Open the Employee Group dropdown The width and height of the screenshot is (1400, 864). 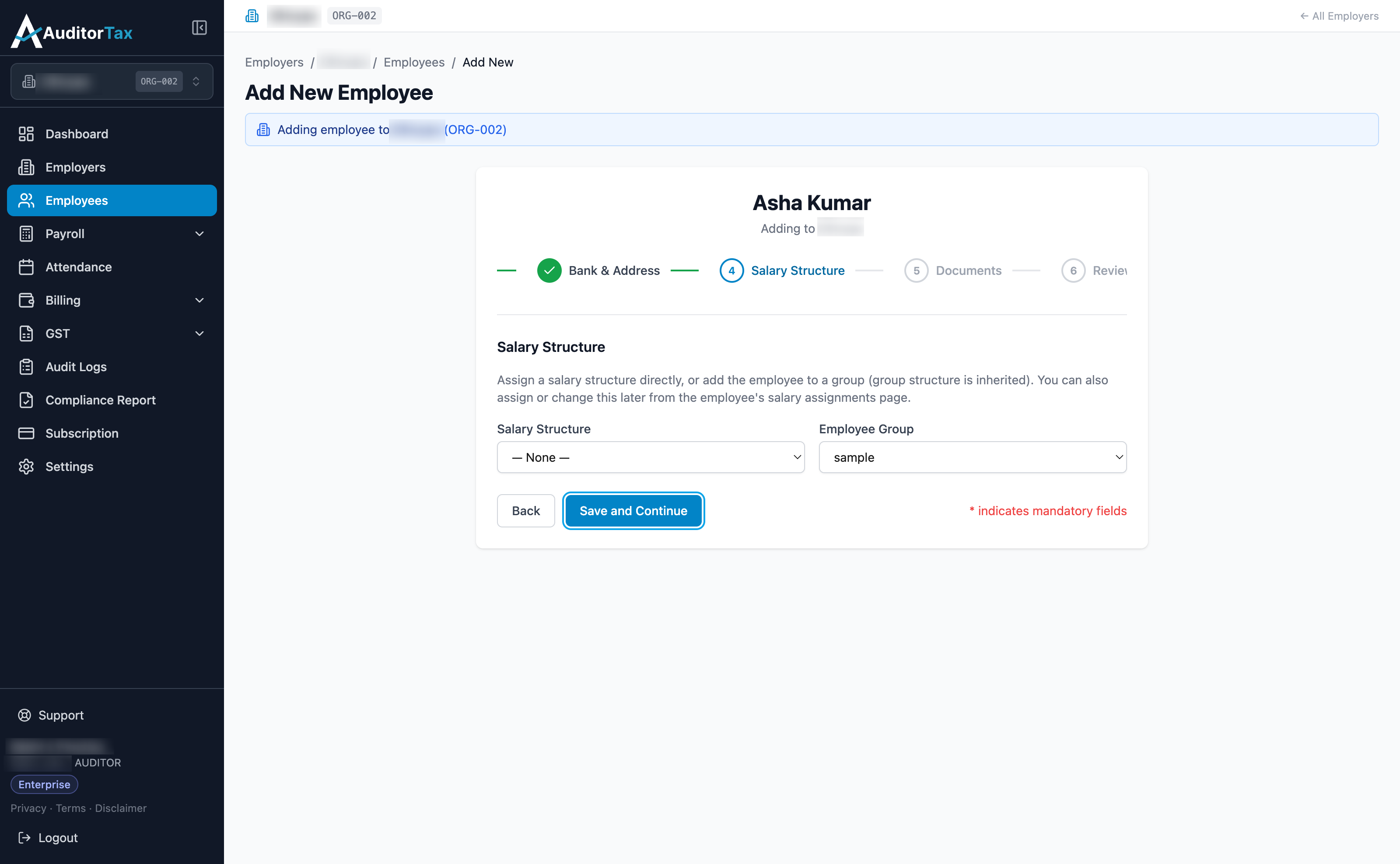972,457
